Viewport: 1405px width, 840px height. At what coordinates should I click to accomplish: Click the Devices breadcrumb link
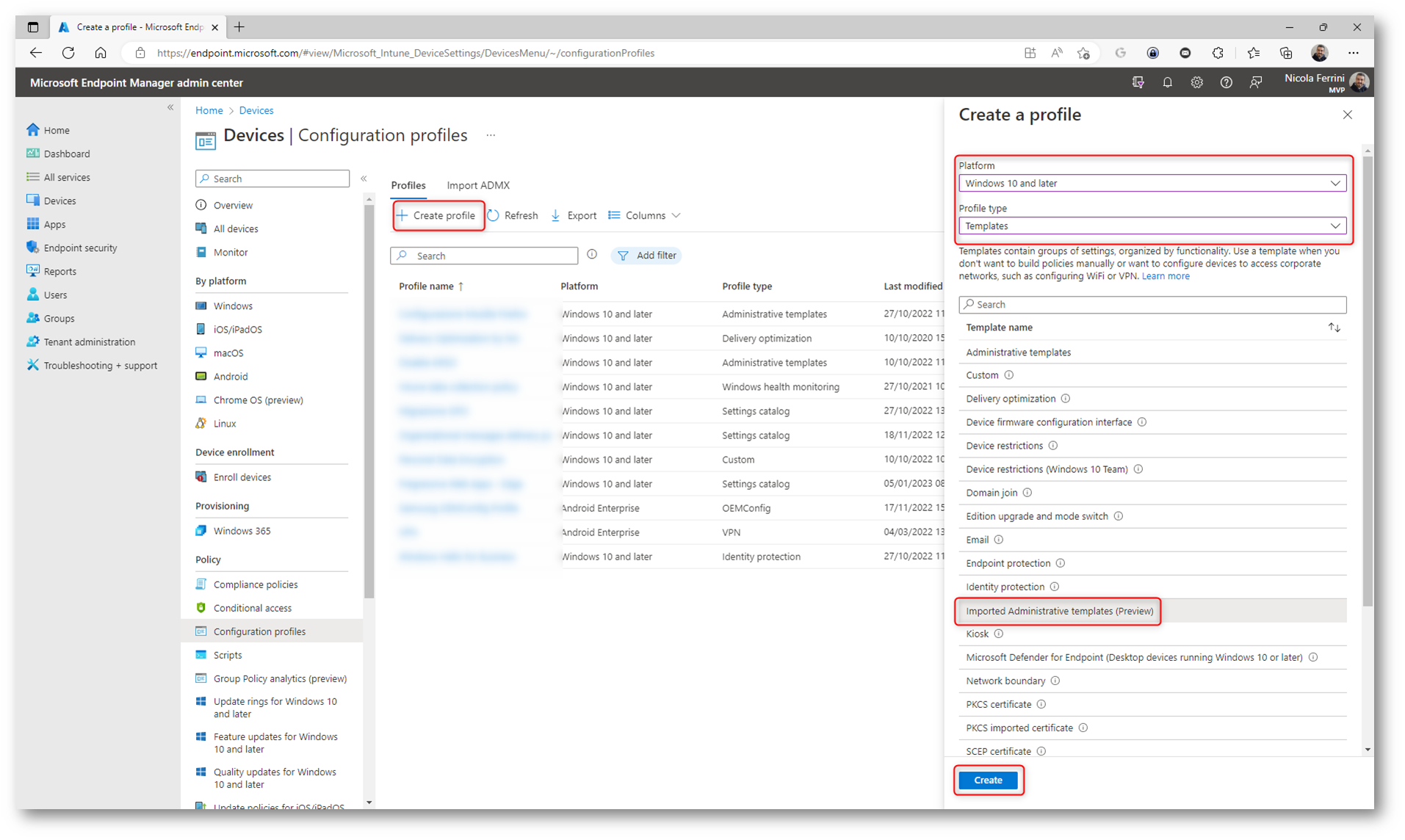click(x=256, y=110)
